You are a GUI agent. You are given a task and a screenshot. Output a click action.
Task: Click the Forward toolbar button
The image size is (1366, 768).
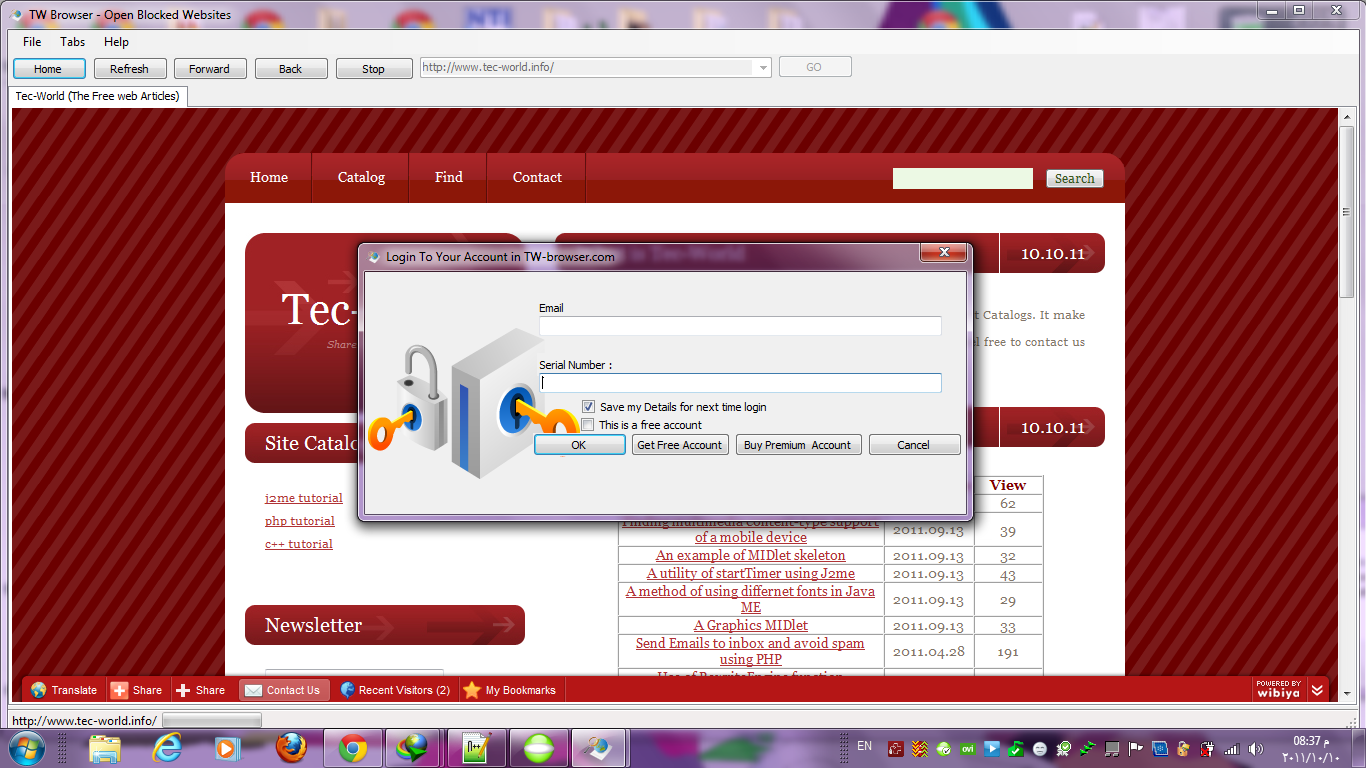click(209, 69)
